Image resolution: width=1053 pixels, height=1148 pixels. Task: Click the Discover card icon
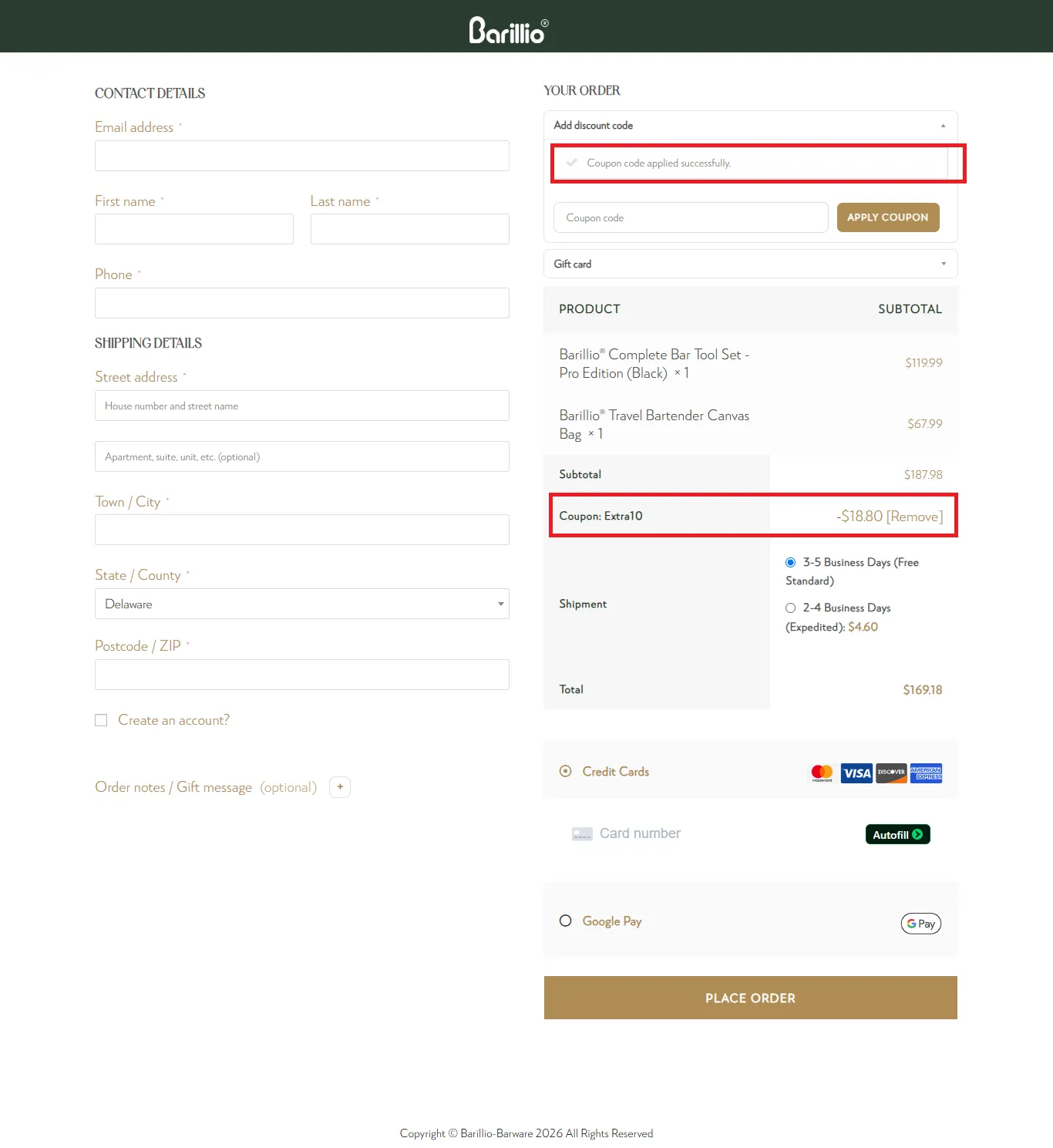(891, 773)
